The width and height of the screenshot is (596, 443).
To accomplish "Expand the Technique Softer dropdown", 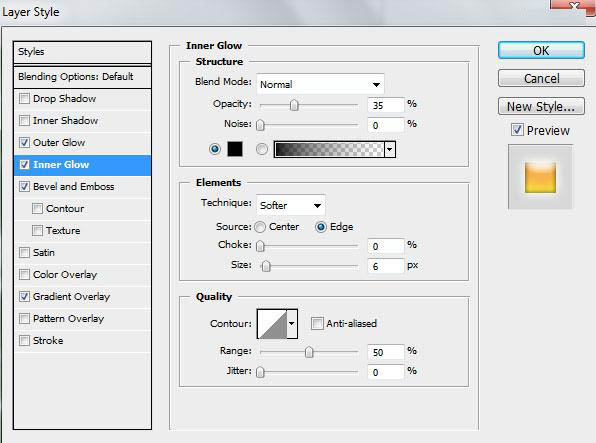I will (x=291, y=205).
